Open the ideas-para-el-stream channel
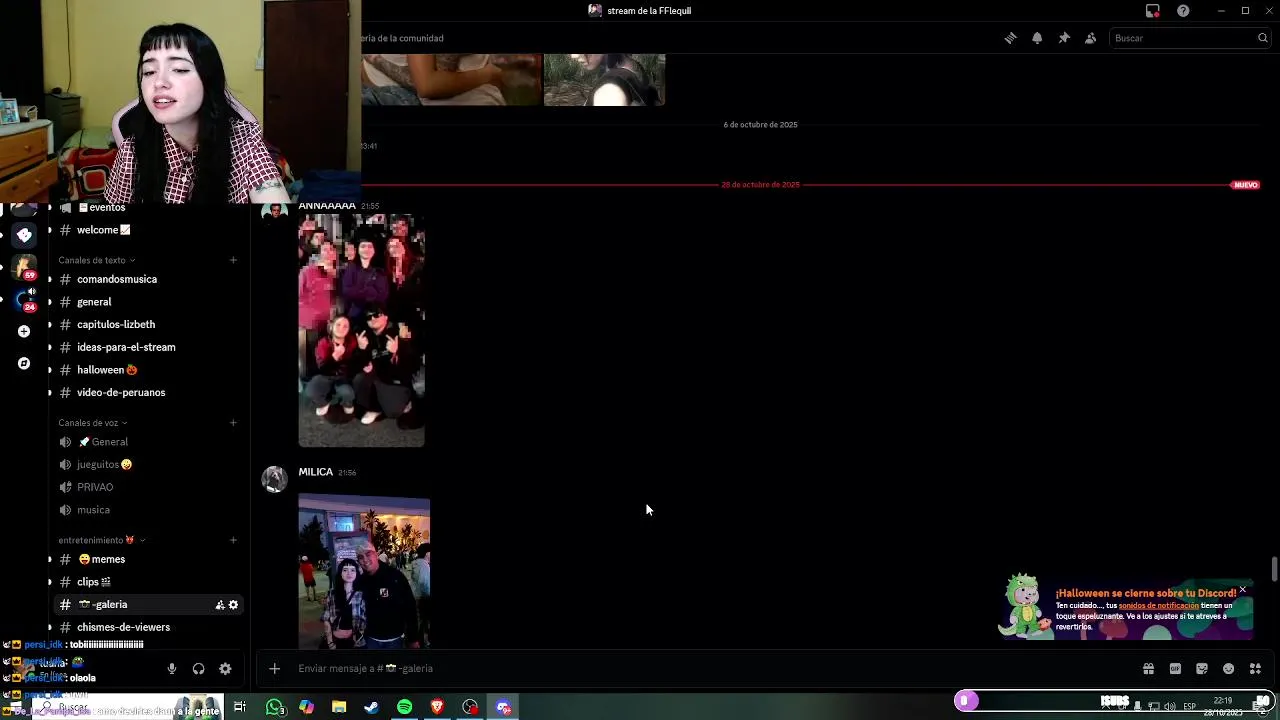 coord(147,347)
